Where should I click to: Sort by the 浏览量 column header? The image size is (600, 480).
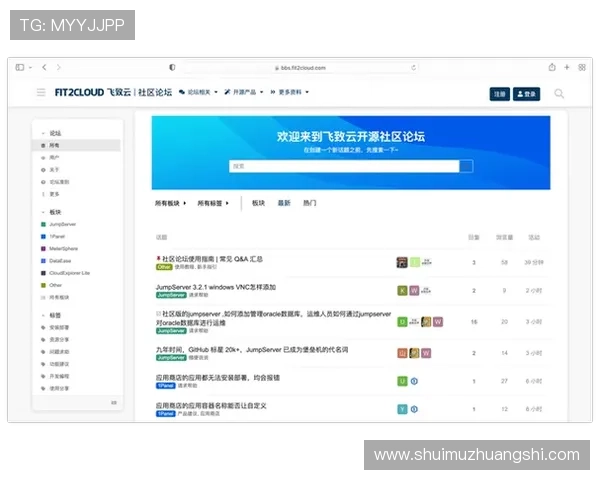click(x=504, y=237)
